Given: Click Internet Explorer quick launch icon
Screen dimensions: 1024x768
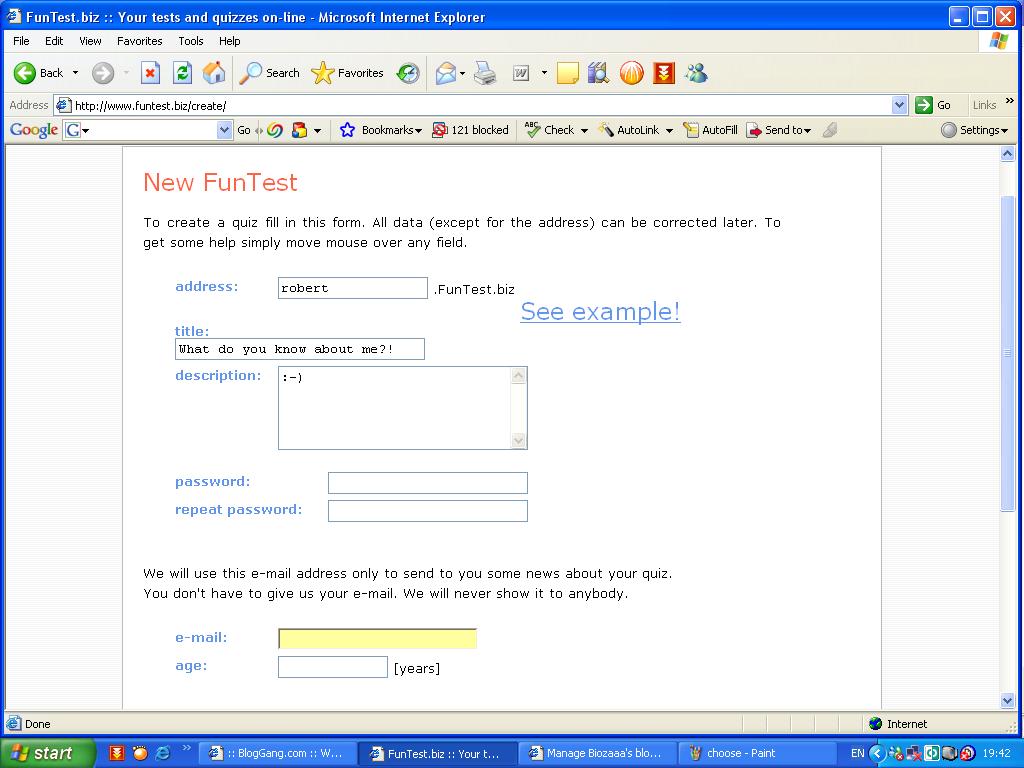Looking at the screenshot, I should coord(163,753).
